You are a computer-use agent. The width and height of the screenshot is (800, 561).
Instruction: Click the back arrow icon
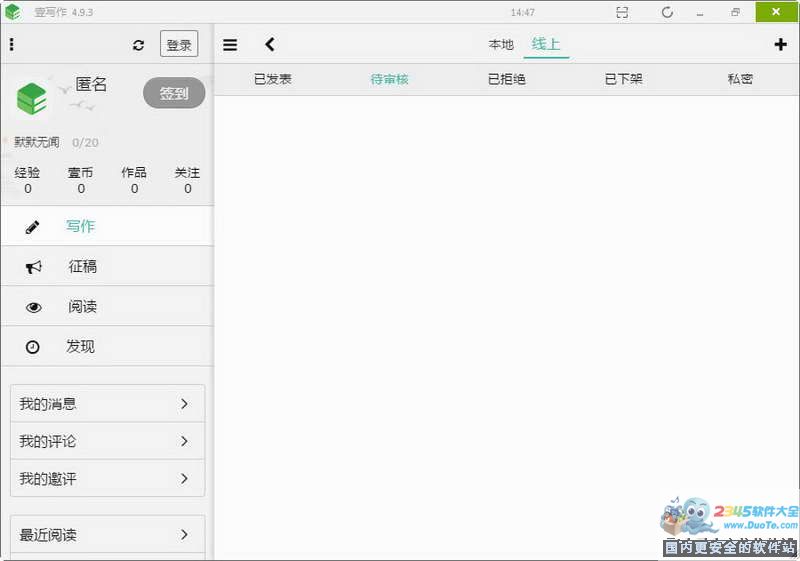[x=270, y=44]
